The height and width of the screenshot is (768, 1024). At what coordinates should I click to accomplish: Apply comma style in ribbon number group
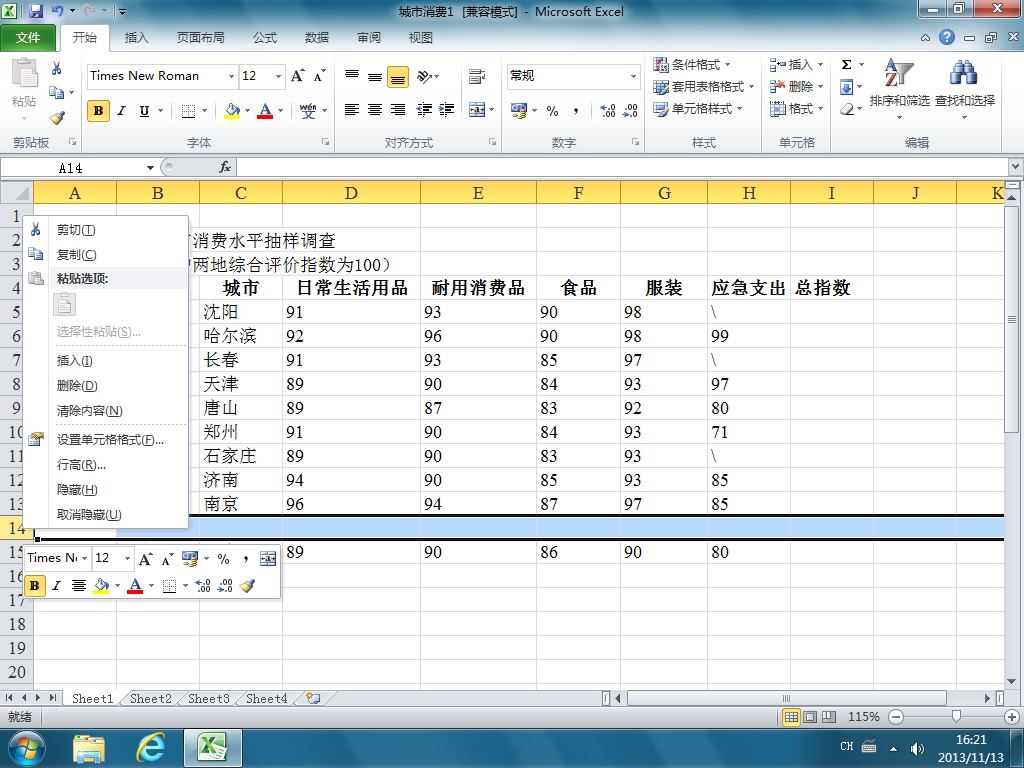pos(575,110)
